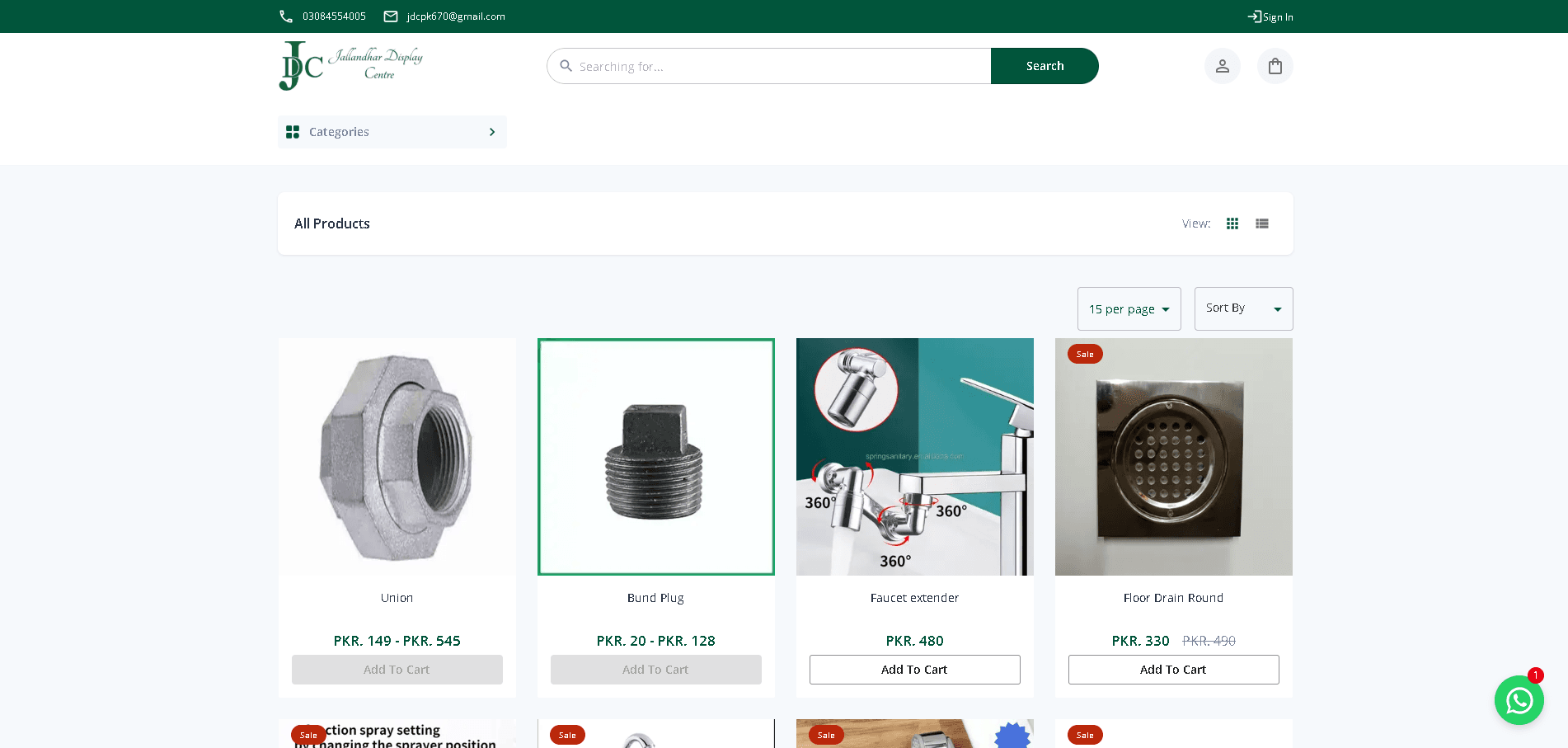Click the Sign In arrow icon
1568x748 pixels.
point(1255,16)
